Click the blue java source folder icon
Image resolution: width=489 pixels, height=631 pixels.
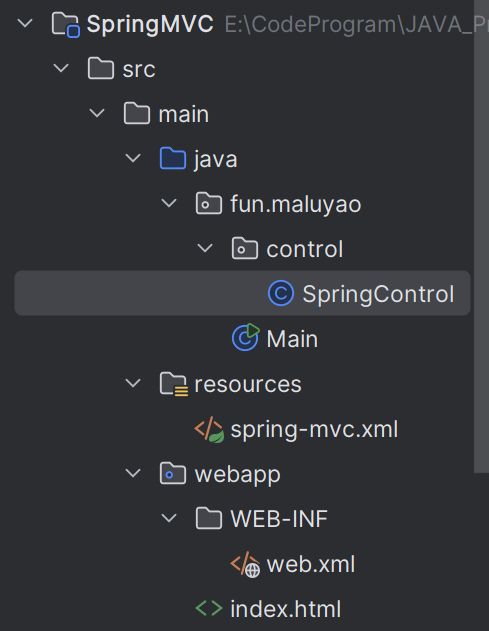coord(173,159)
